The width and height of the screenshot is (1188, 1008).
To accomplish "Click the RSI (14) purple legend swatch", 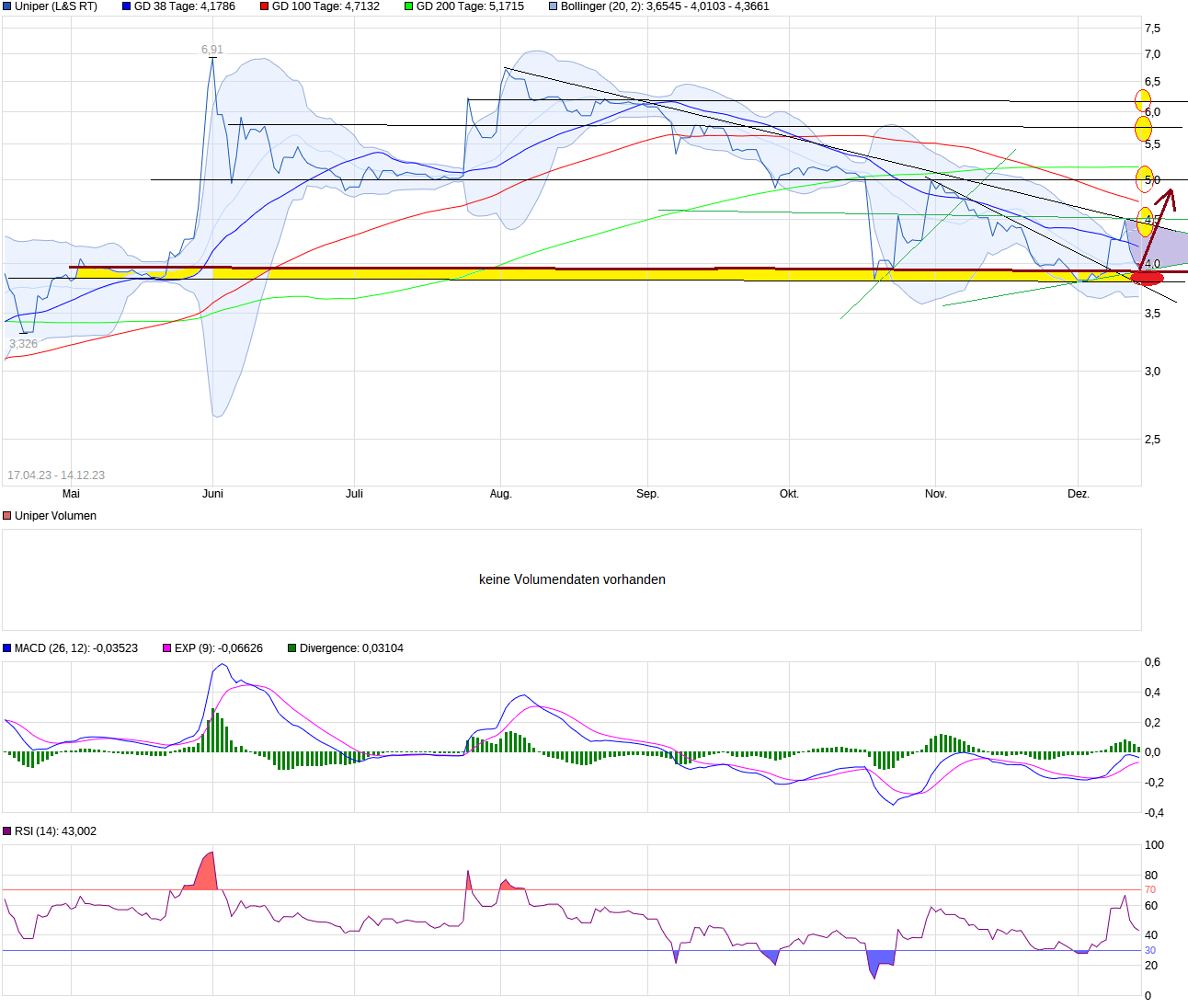I will click(7, 831).
